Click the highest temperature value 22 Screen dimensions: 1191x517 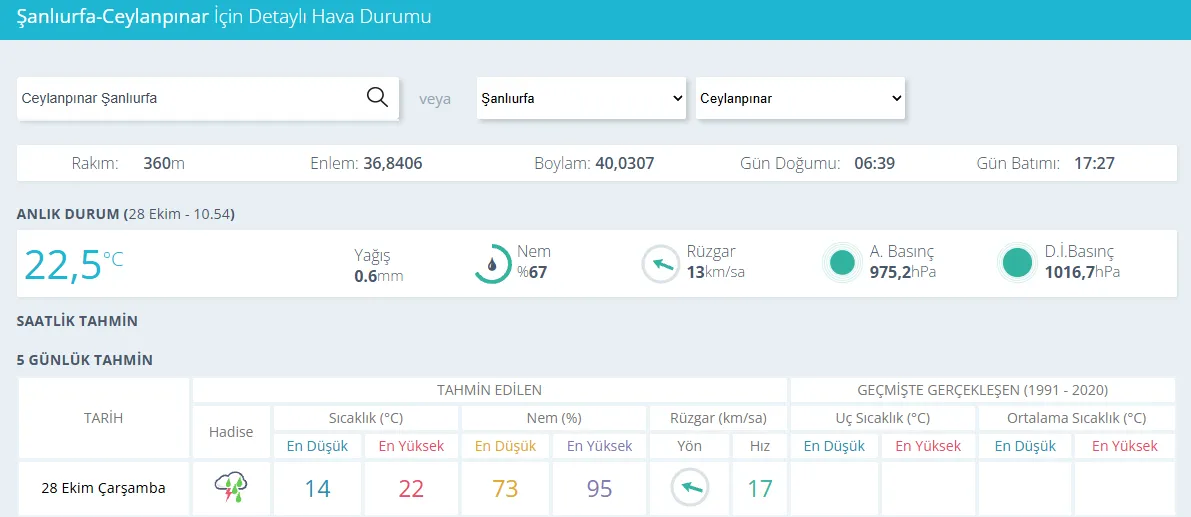click(411, 488)
